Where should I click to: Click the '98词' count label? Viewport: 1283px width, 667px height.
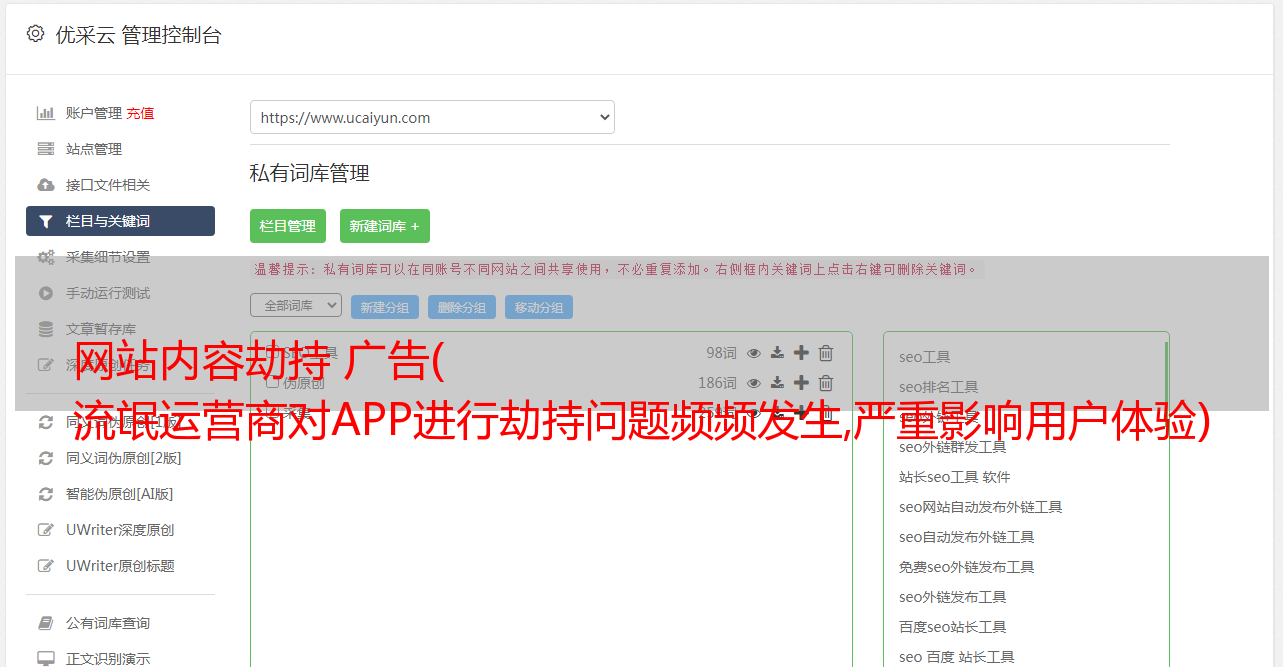click(x=721, y=353)
